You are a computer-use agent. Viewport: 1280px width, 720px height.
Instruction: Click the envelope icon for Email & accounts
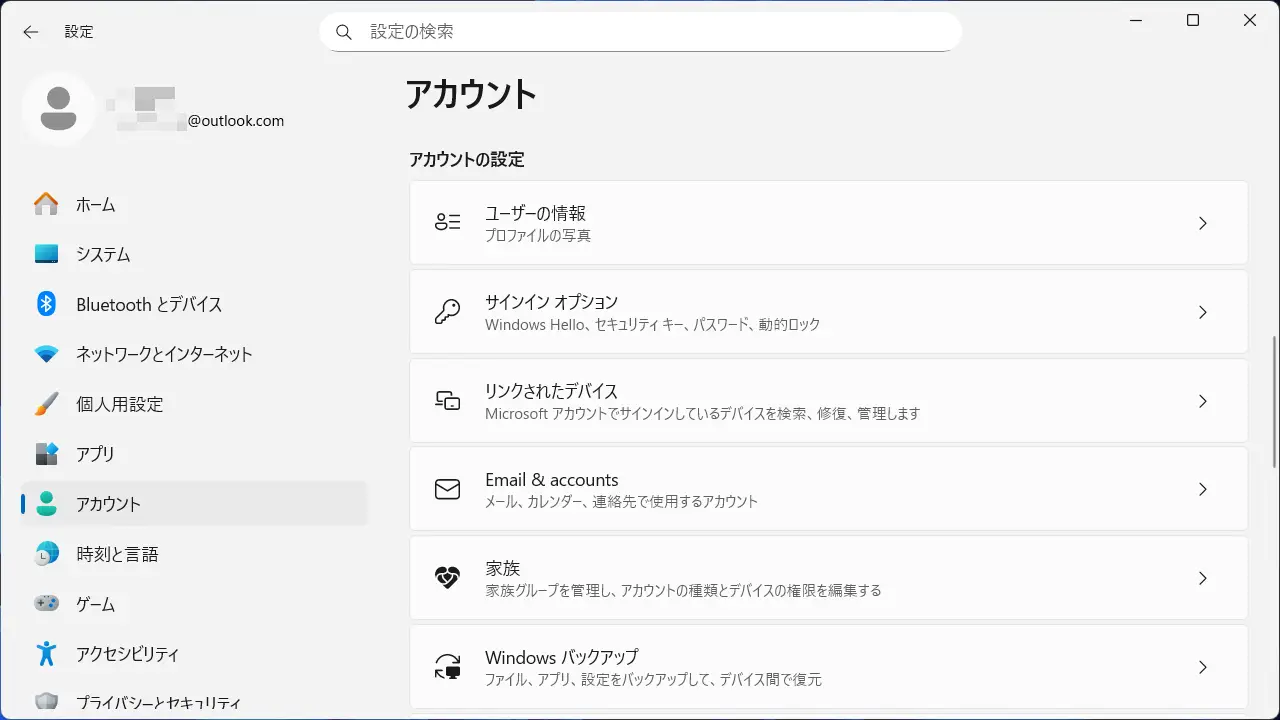[x=447, y=489]
